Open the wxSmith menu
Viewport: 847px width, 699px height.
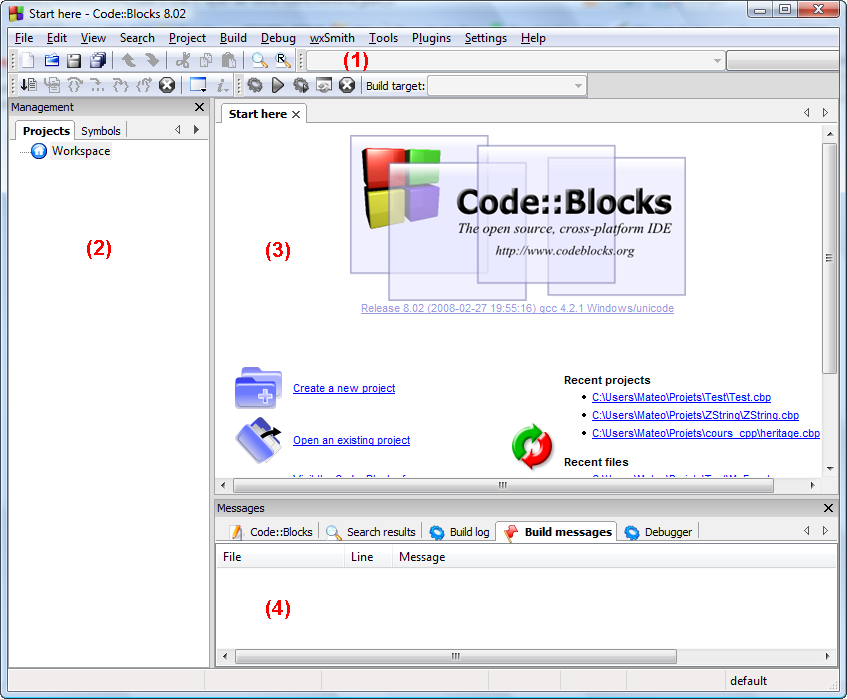click(332, 38)
